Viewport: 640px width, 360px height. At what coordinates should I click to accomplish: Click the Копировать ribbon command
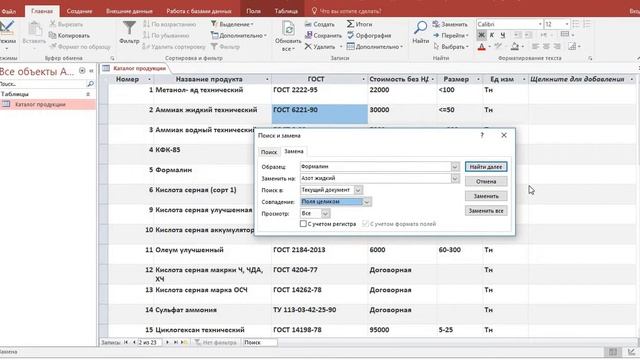tap(69, 36)
